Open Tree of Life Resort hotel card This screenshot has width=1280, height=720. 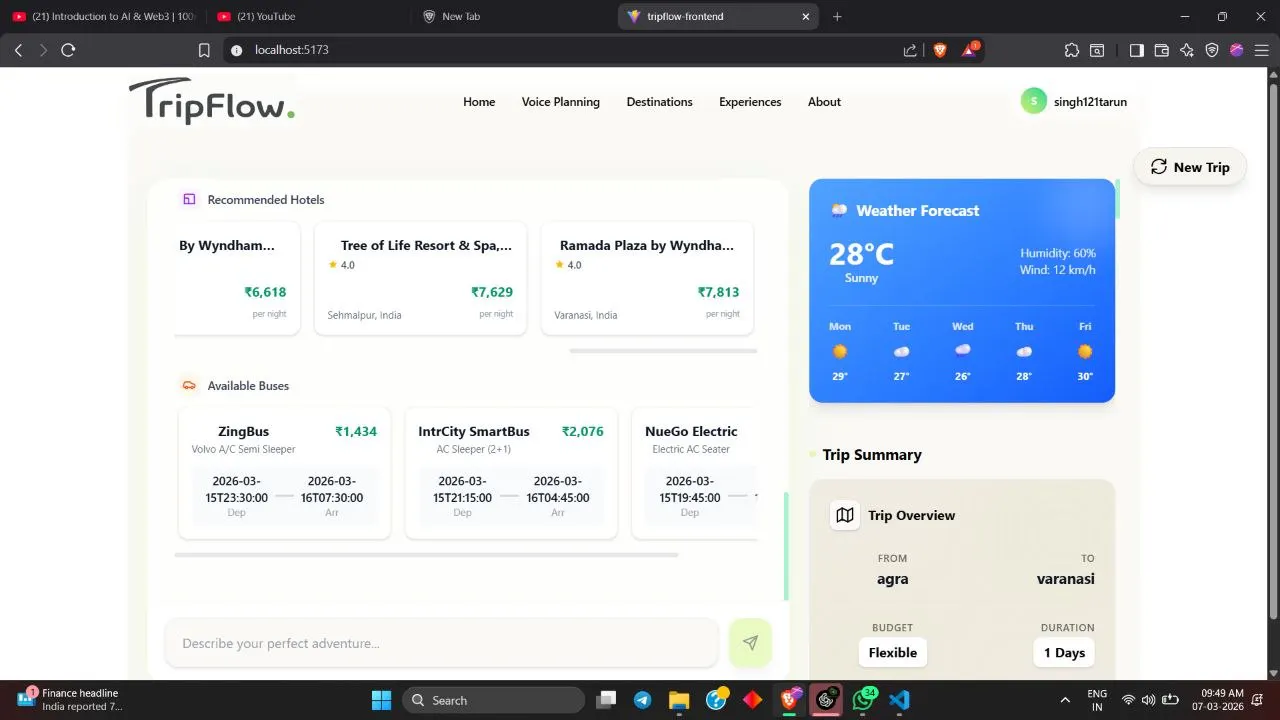420,278
